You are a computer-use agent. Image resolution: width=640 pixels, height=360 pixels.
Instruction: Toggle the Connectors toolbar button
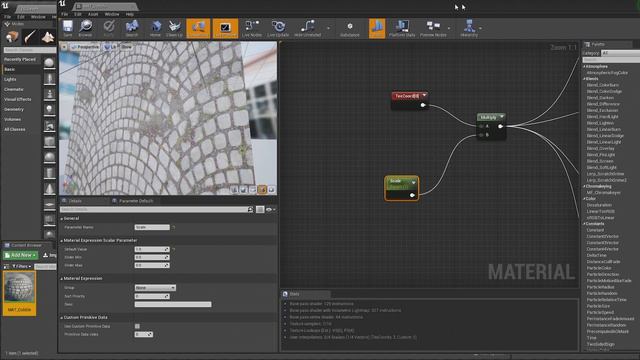point(198,28)
